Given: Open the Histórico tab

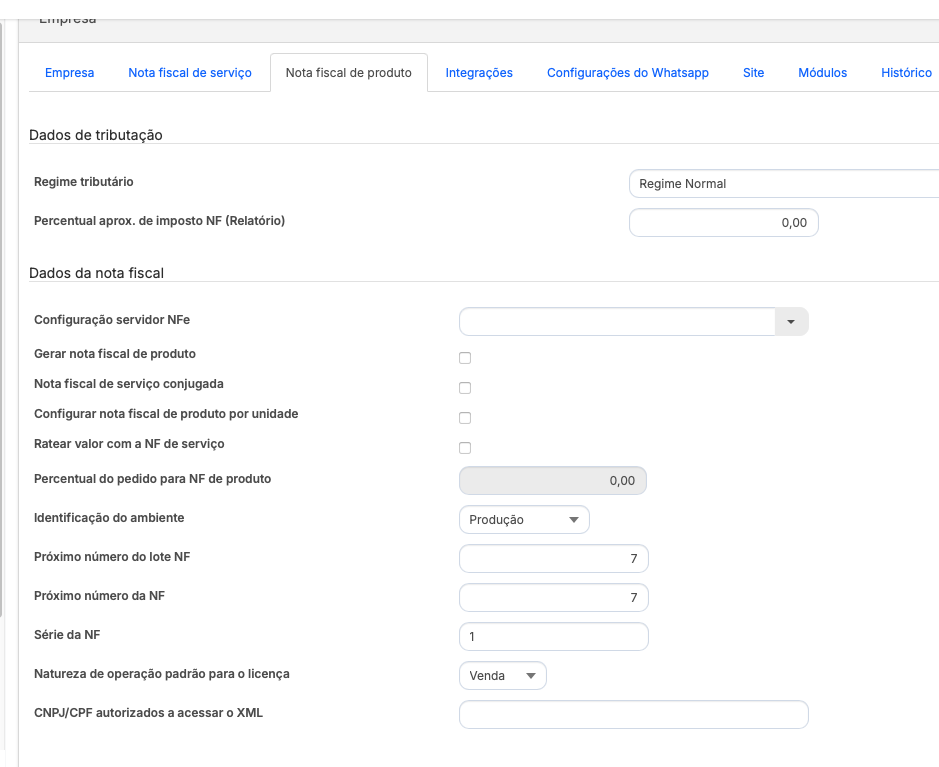Looking at the screenshot, I should coord(906,73).
